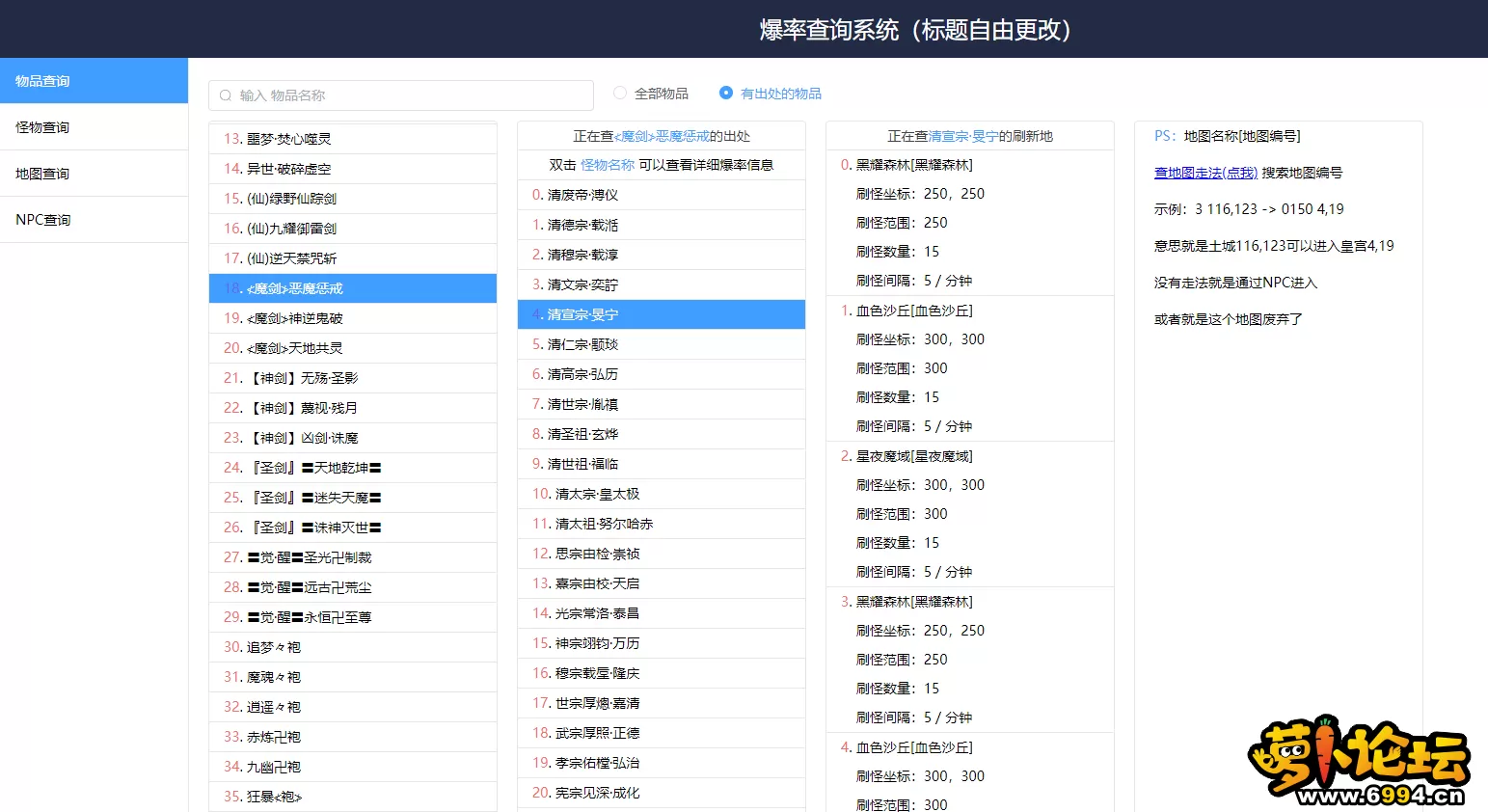The image size is (1488, 812).
Task: Click the 清宣宗·旻宁 header link
Action: [963, 136]
